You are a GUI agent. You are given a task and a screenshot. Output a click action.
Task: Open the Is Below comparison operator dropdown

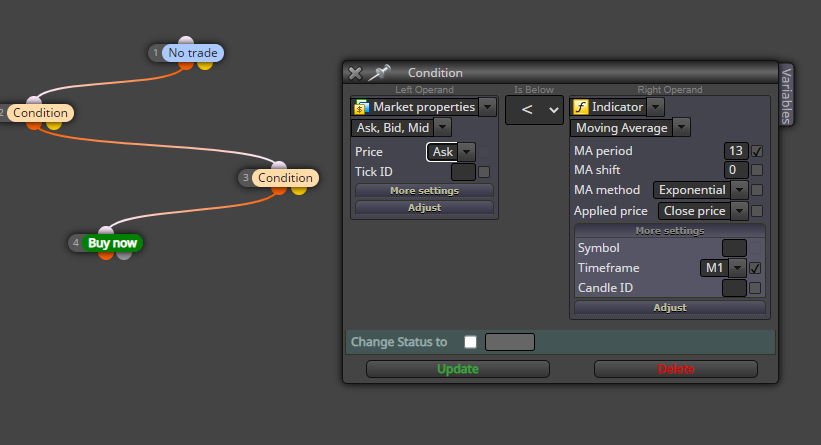click(x=534, y=109)
